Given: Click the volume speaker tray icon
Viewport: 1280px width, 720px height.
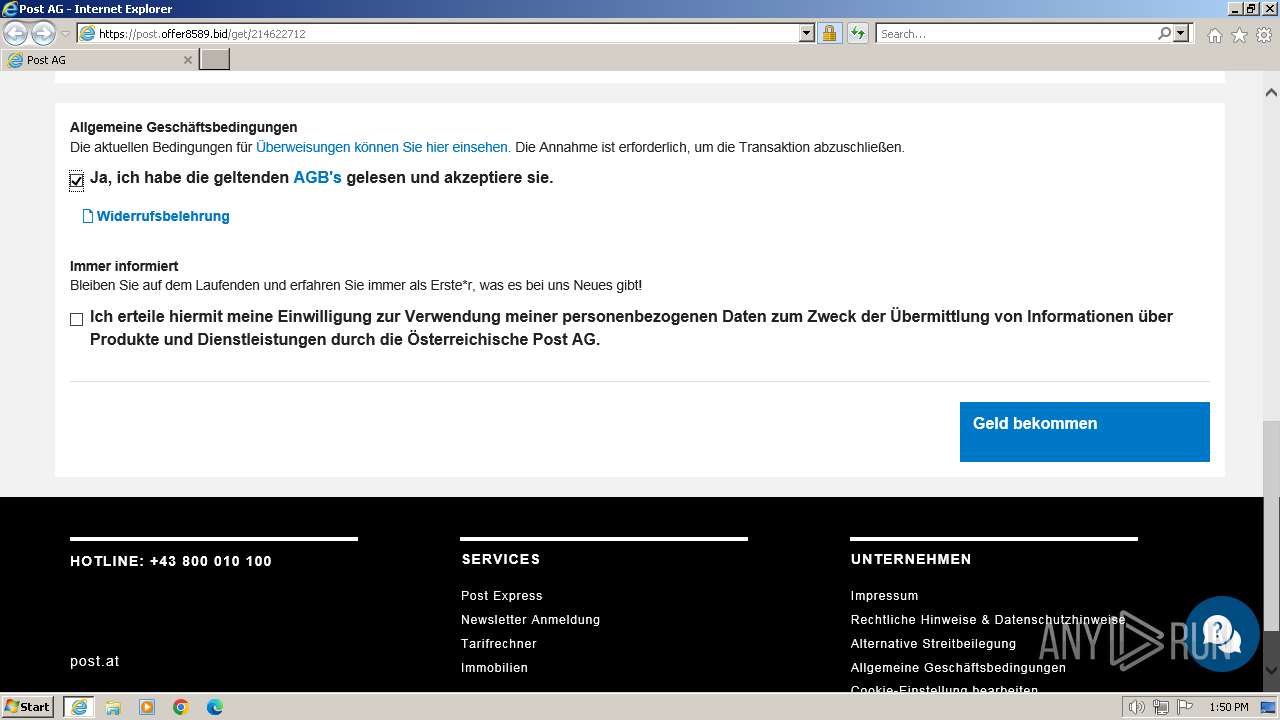Looking at the screenshot, I should (x=1137, y=707).
